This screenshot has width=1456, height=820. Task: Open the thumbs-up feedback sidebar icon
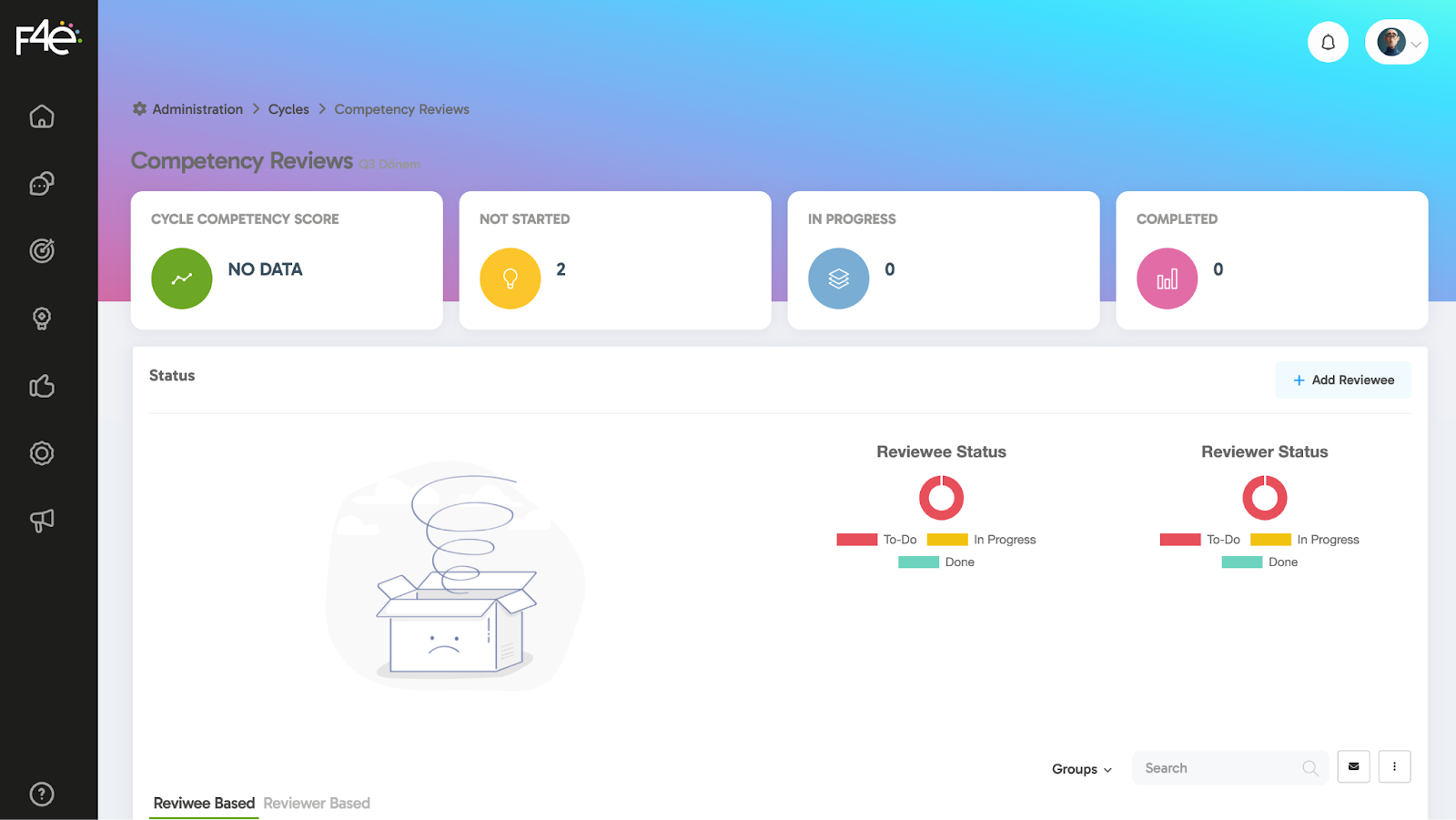(x=42, y=386)
